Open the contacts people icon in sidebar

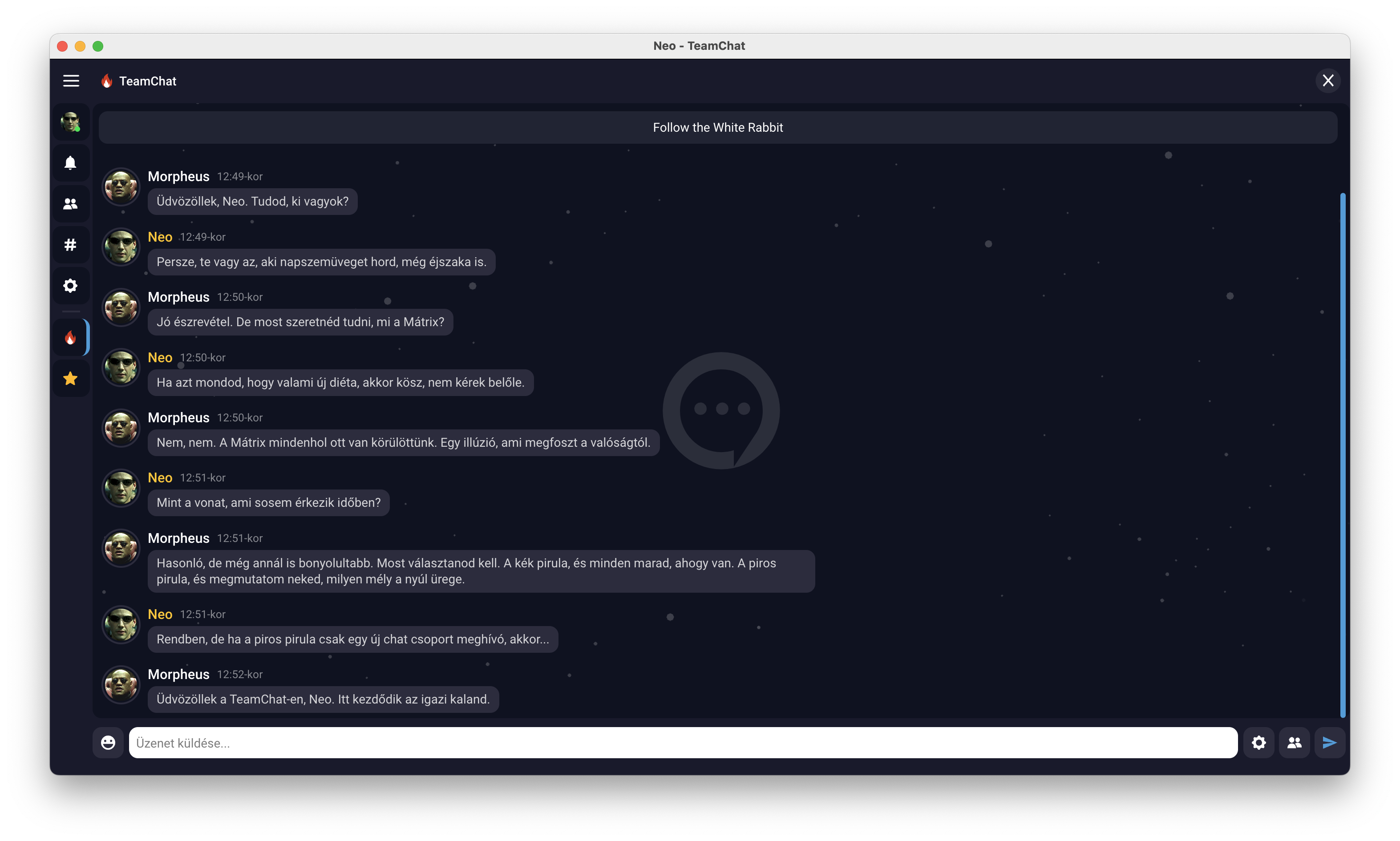tap(70, 204)
